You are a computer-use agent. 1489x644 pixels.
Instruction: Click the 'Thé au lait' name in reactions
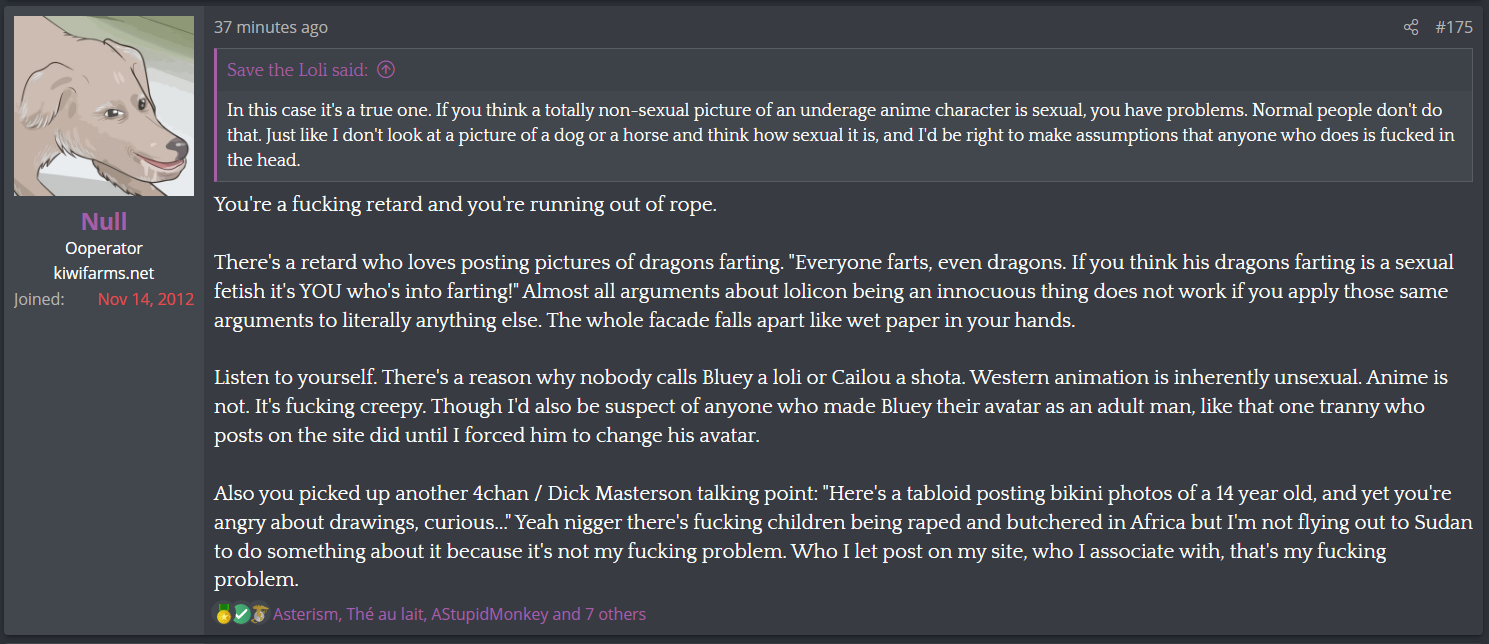point(384,614)
